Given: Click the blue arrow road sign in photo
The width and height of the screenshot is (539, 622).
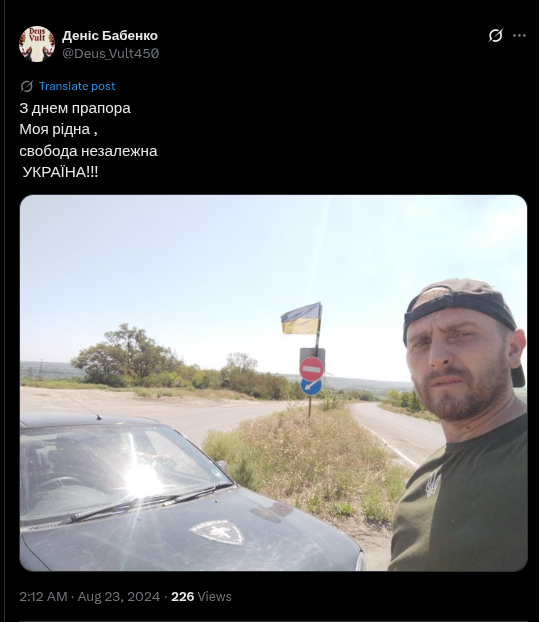Looking at the screenshot, I should tap(311, 386).
